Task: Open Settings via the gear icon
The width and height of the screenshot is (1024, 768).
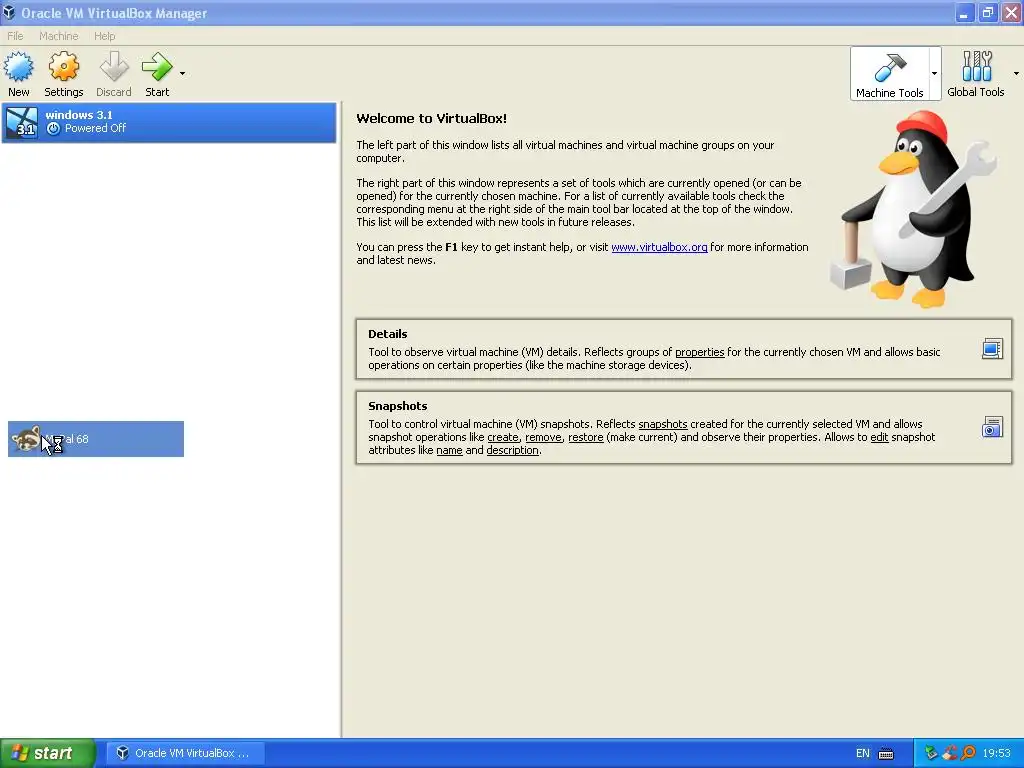Action: pos(63,67)
